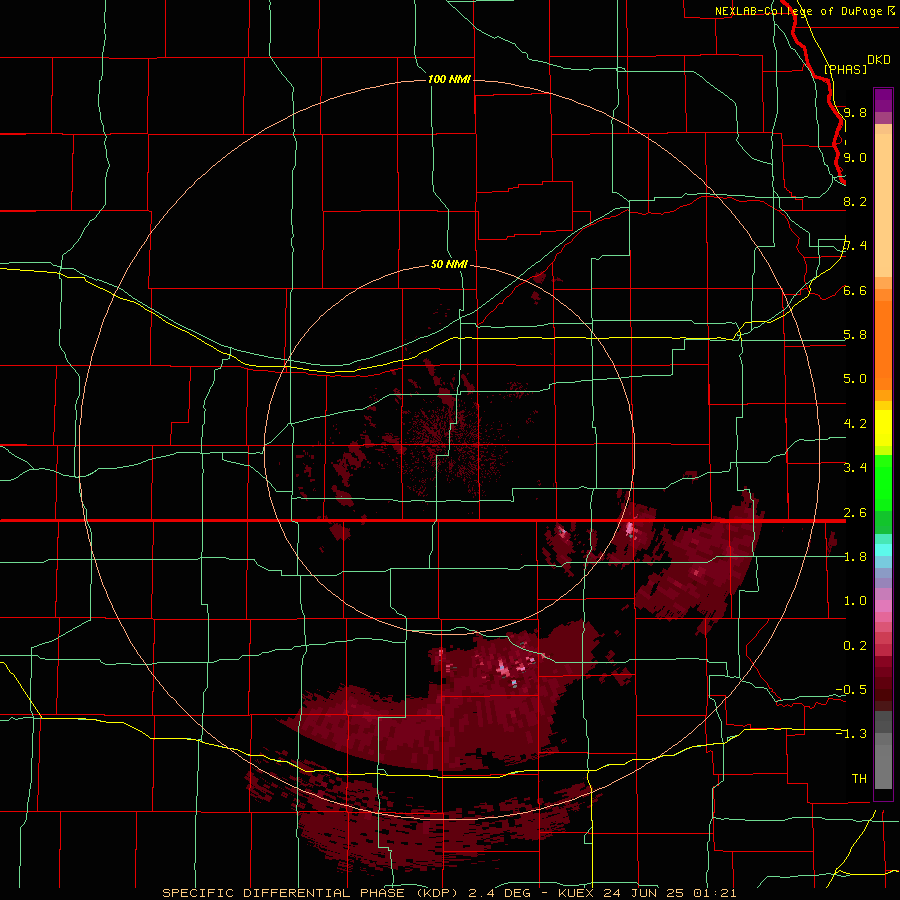Select the 0.2 value on the color scale
The height and width of the screenshot is (900, 900).
[855, 646]
